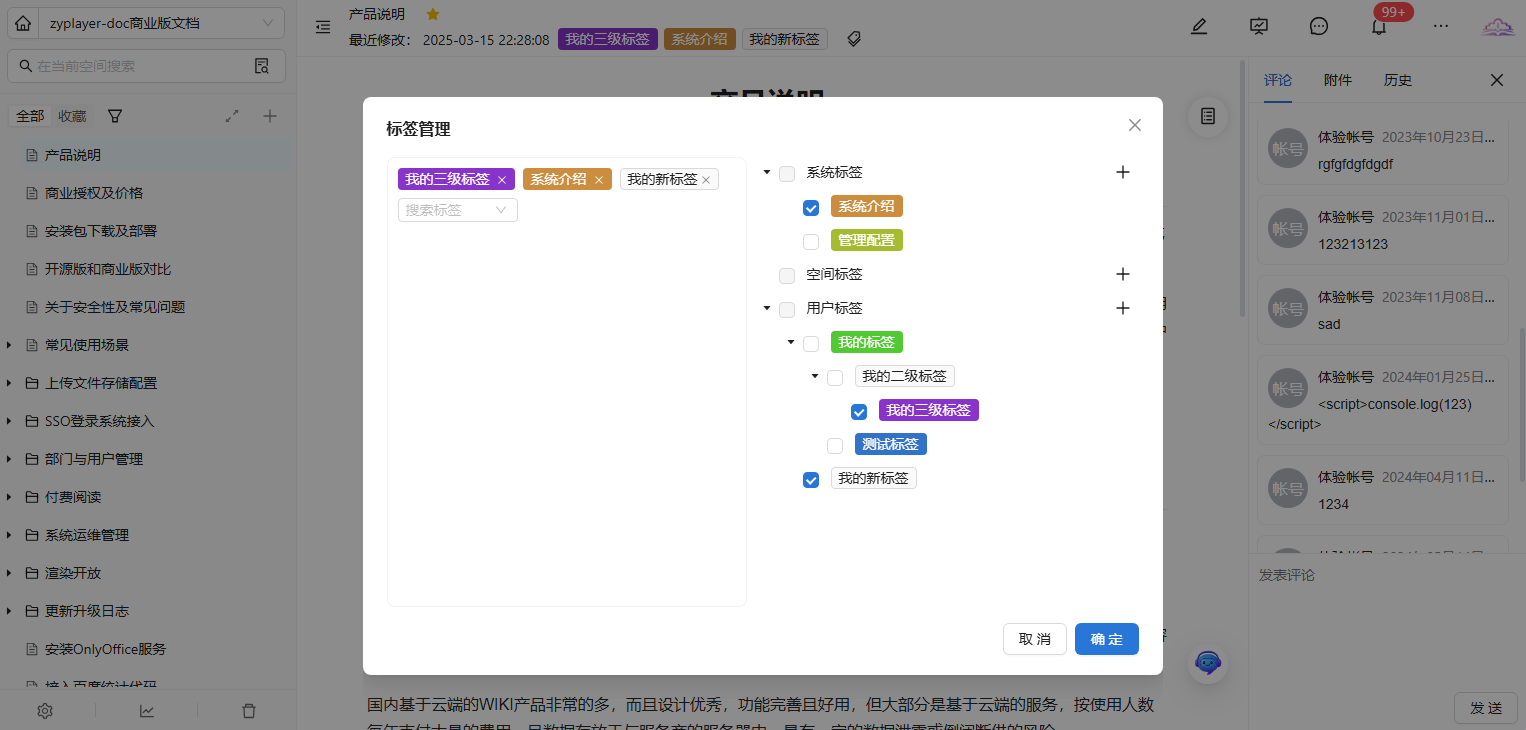
Task: Expand the 常见使用场景 folder
Action: [x=9, y=345]
